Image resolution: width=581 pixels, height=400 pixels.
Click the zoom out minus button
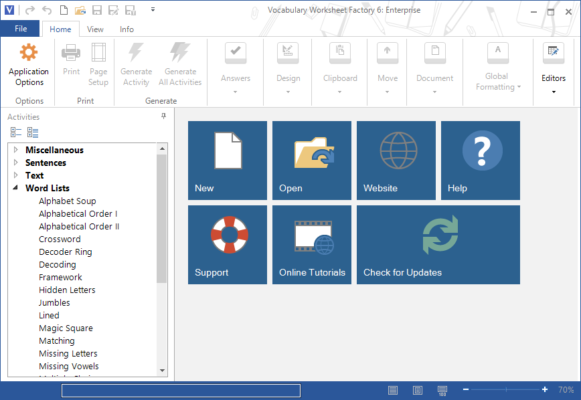pos(466,389)
